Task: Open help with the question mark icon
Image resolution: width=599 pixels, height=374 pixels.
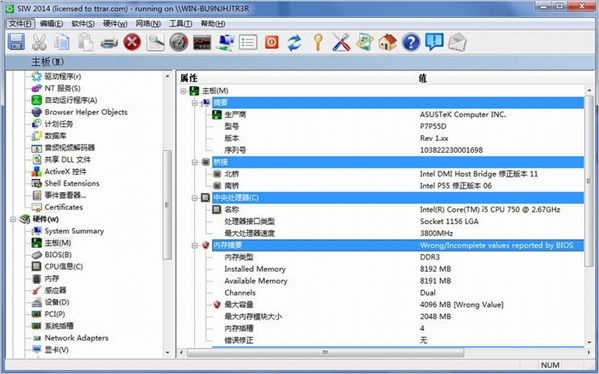Action: click(x=411, y=42)
